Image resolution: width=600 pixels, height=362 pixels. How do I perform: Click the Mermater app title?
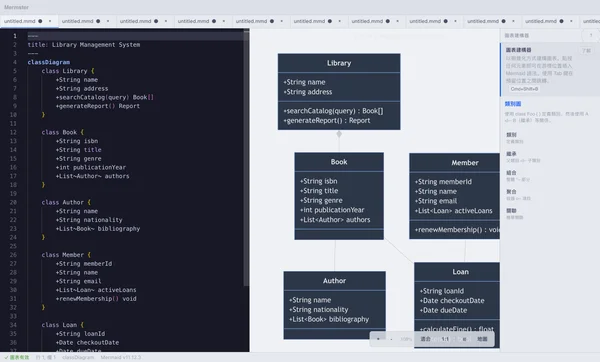(x=16, y=7)
